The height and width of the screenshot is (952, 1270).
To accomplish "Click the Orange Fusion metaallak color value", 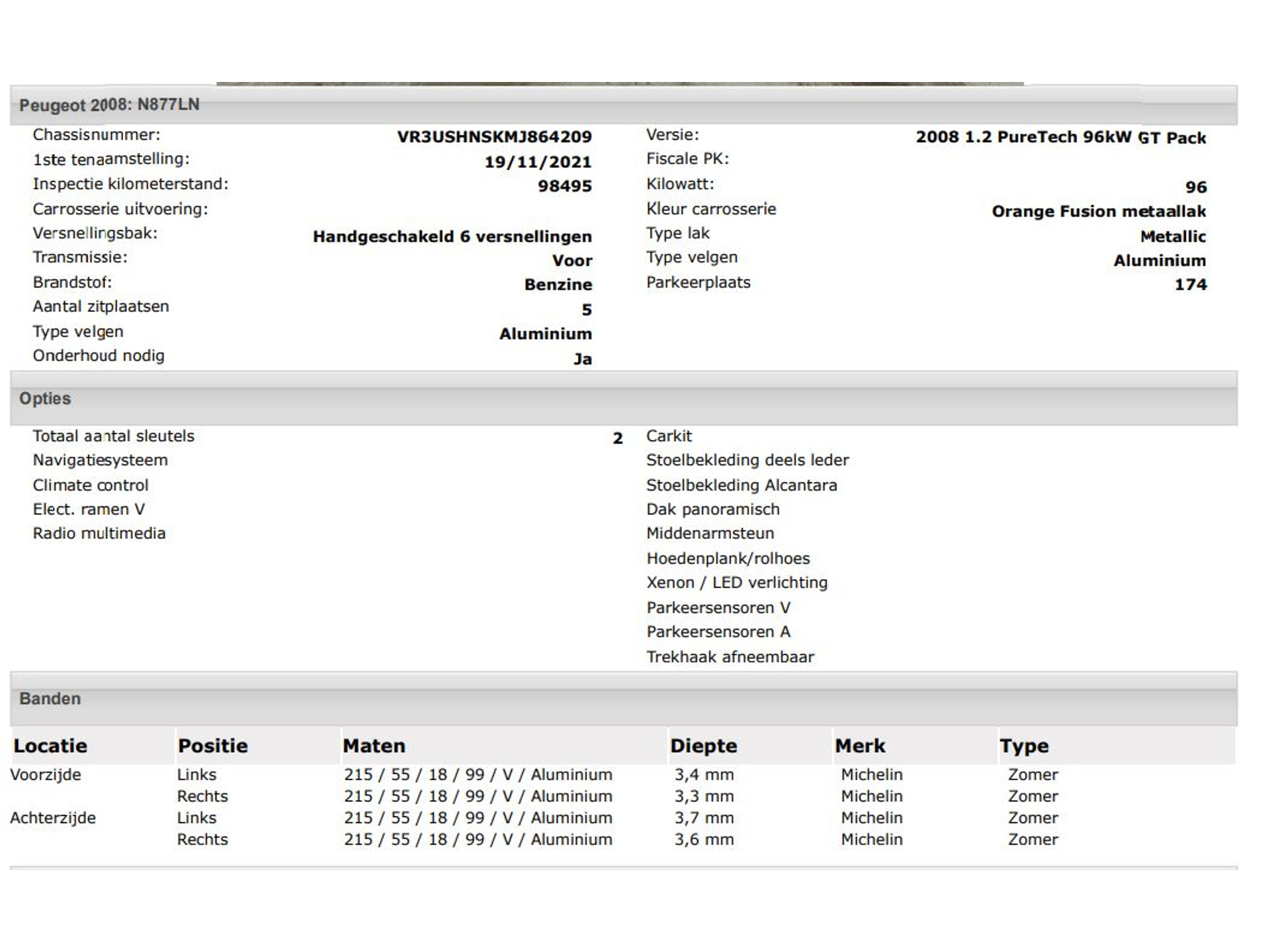I will (x=1098, y=212).
